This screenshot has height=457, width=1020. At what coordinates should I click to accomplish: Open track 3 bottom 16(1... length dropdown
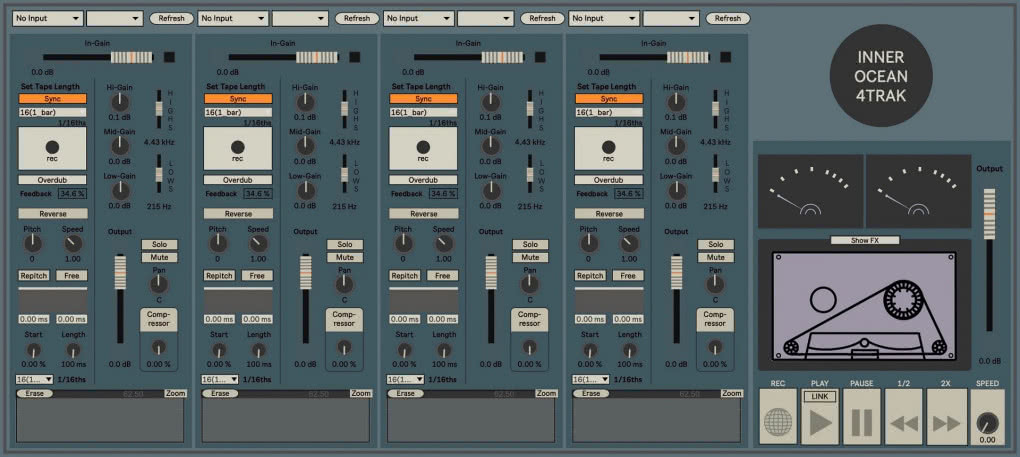click(405, 379)
